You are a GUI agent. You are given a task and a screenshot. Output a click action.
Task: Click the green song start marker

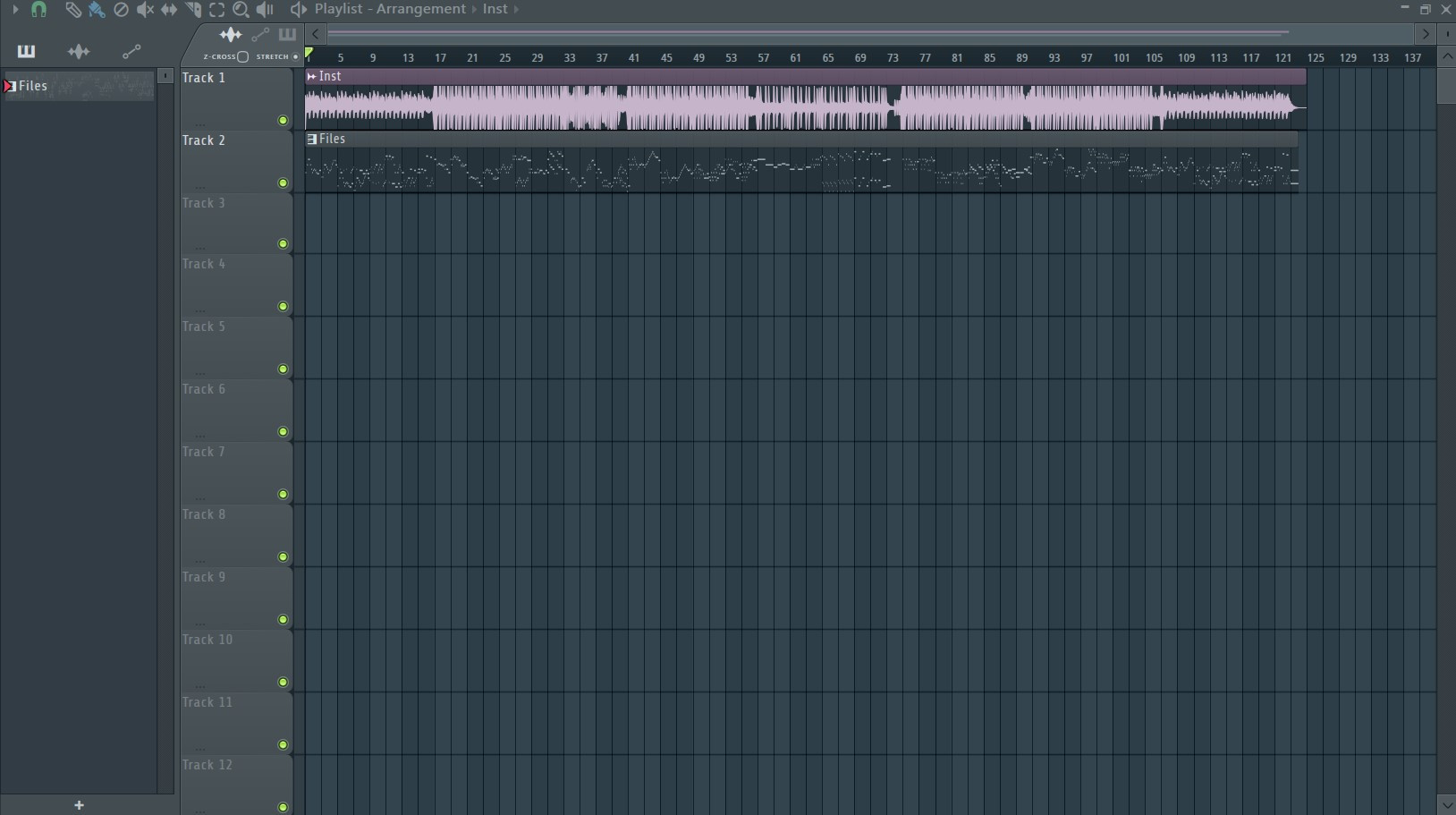pyautogui.click(x=309, y=54)
